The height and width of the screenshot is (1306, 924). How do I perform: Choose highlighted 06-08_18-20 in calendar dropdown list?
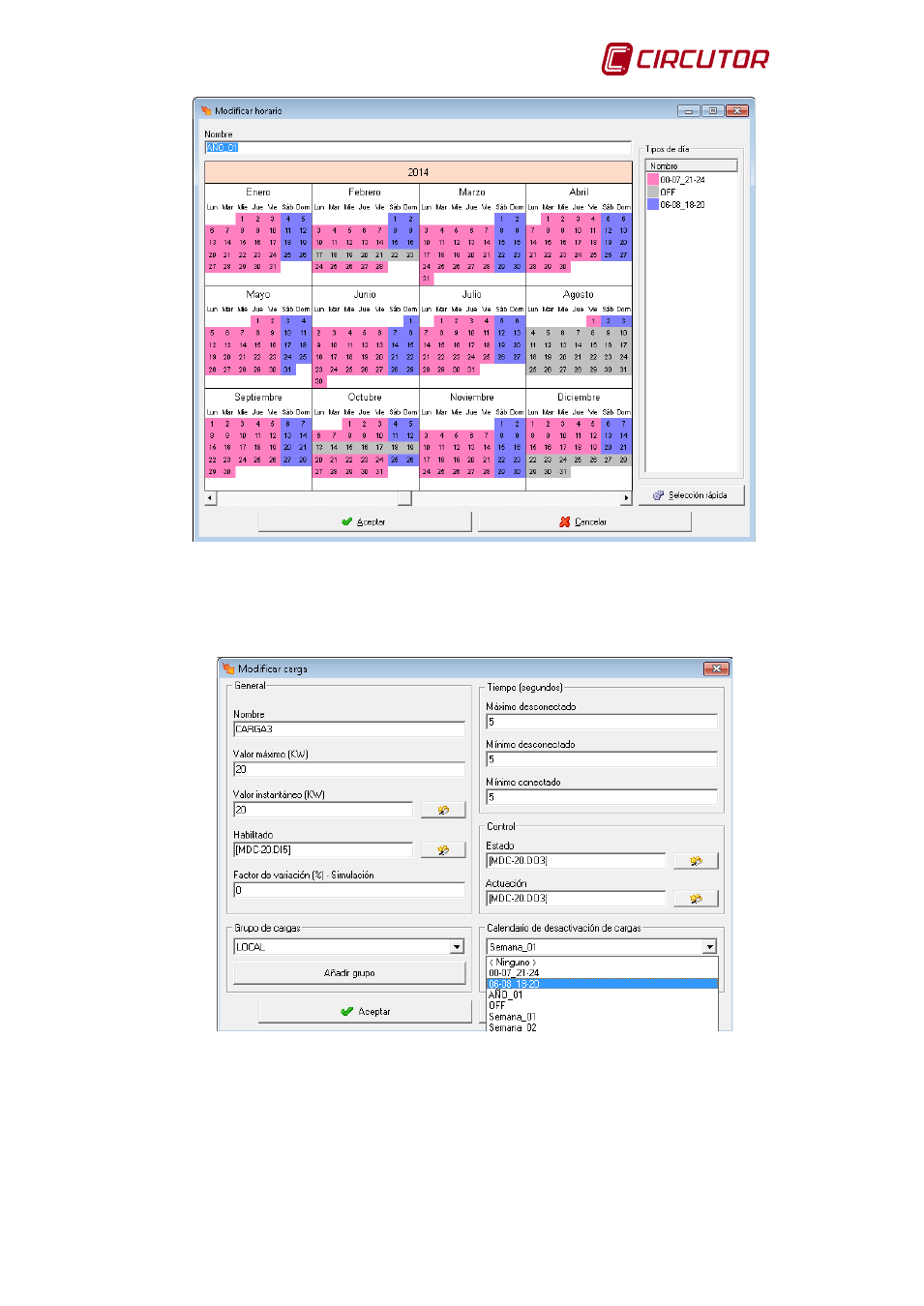[x=602, y=984]
